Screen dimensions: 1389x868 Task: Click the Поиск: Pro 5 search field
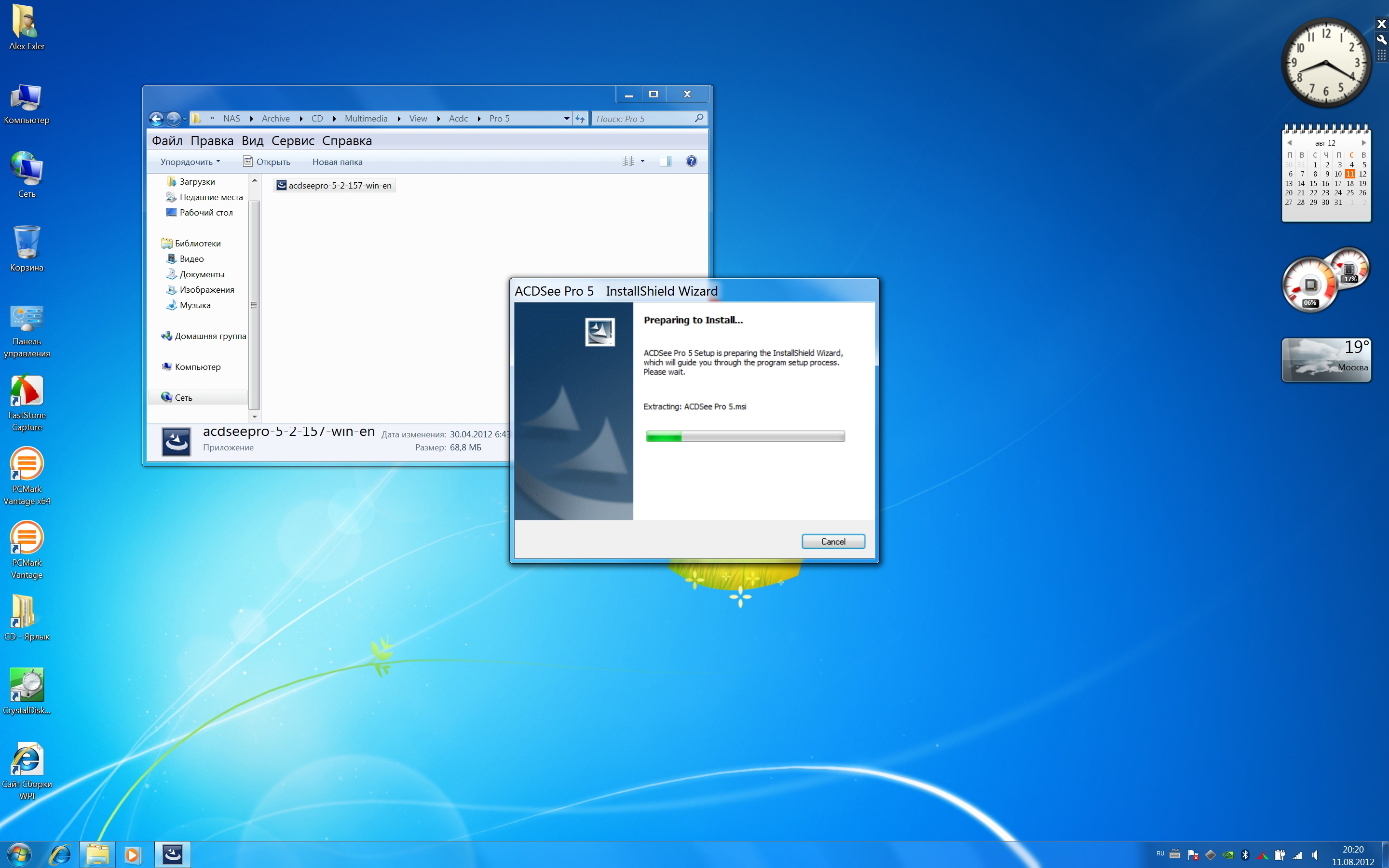pos(643,119)
